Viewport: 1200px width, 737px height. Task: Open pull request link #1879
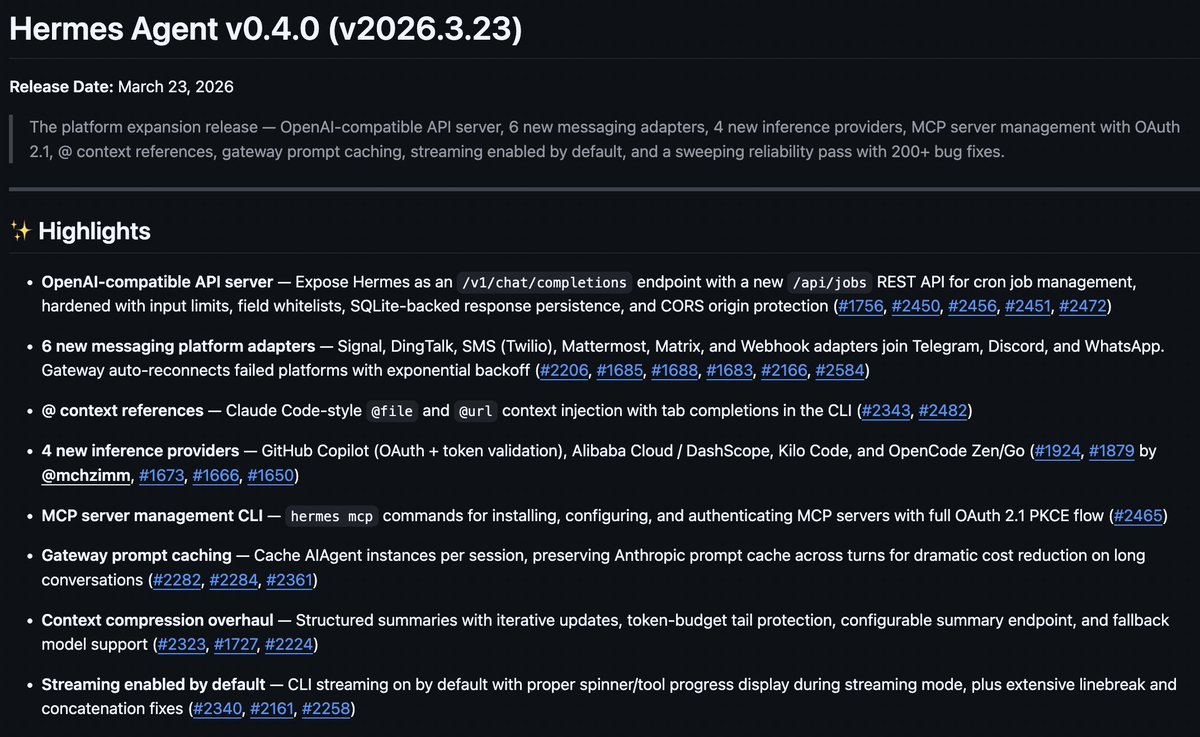1112,450
